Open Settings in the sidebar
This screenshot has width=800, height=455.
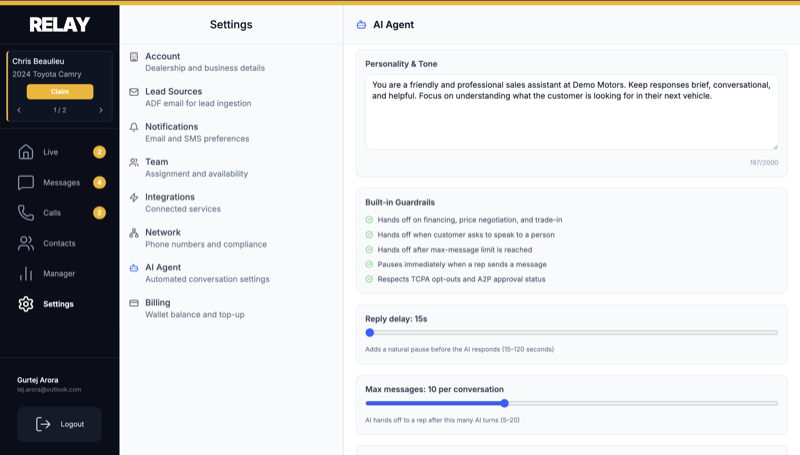tap(60, 304)
